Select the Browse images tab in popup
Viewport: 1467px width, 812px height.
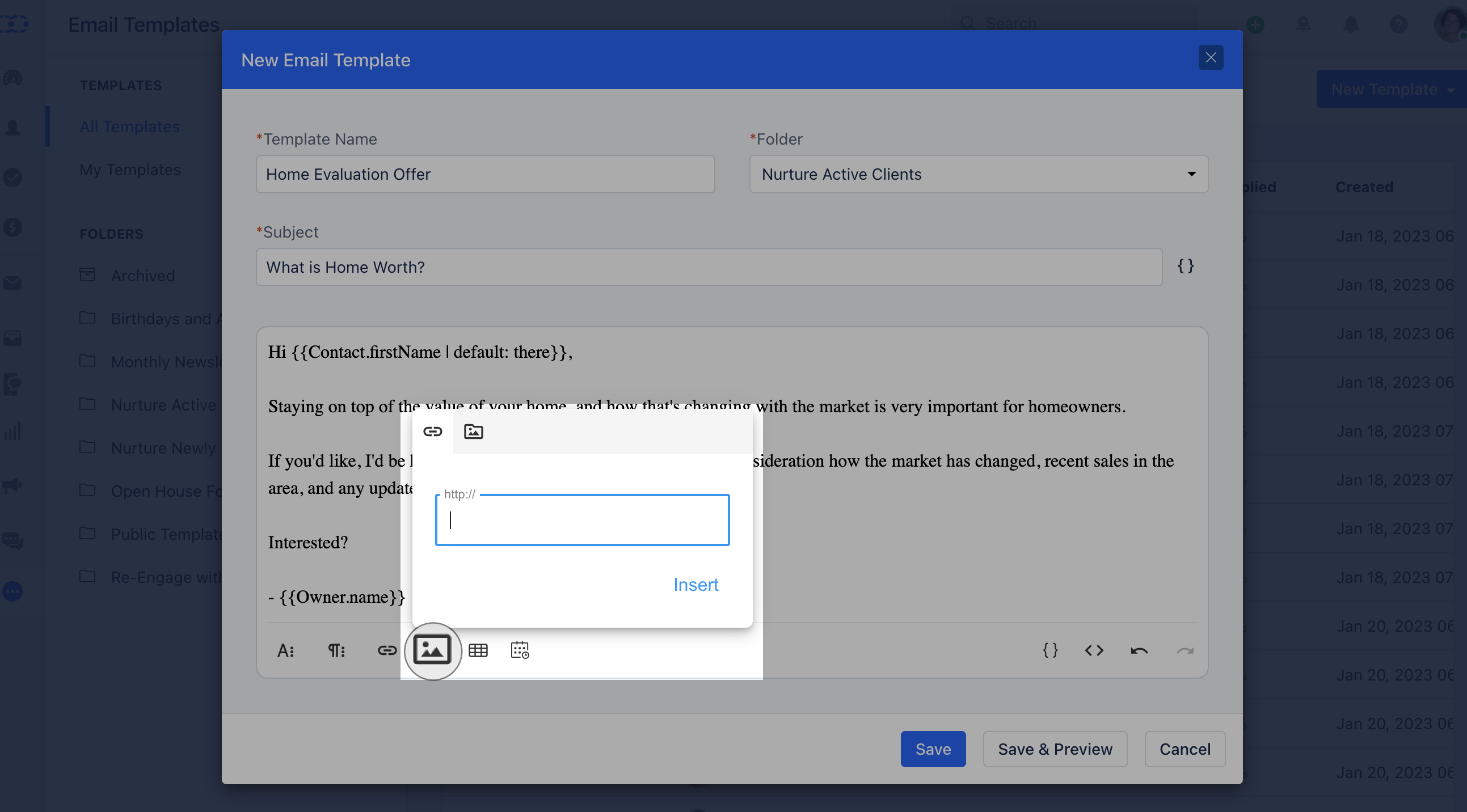tap(473, 432)
